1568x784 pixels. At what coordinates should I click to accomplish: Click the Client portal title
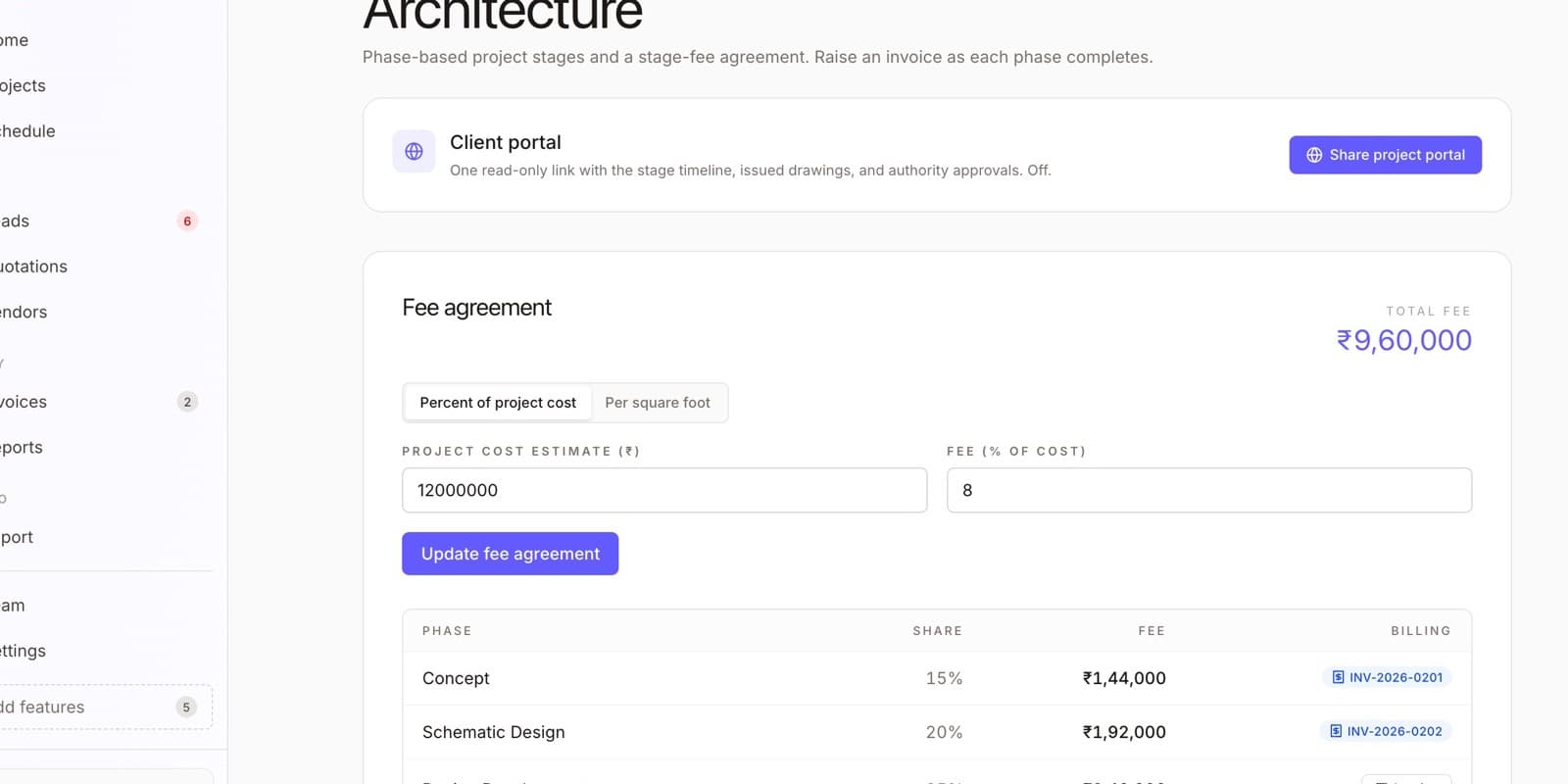506,142
